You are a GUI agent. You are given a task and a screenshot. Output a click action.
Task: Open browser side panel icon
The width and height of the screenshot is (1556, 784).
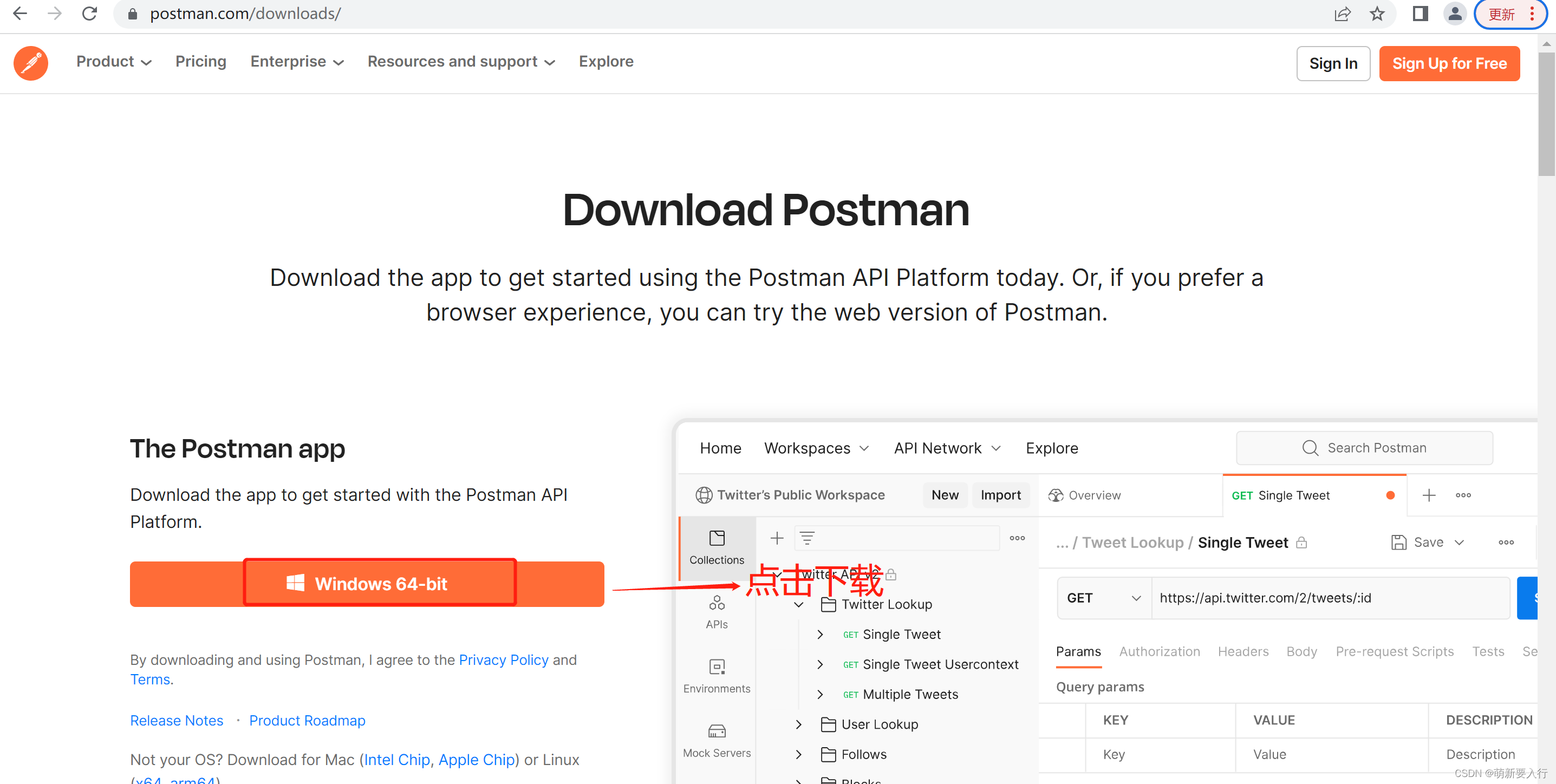[x=1420, y=14]
